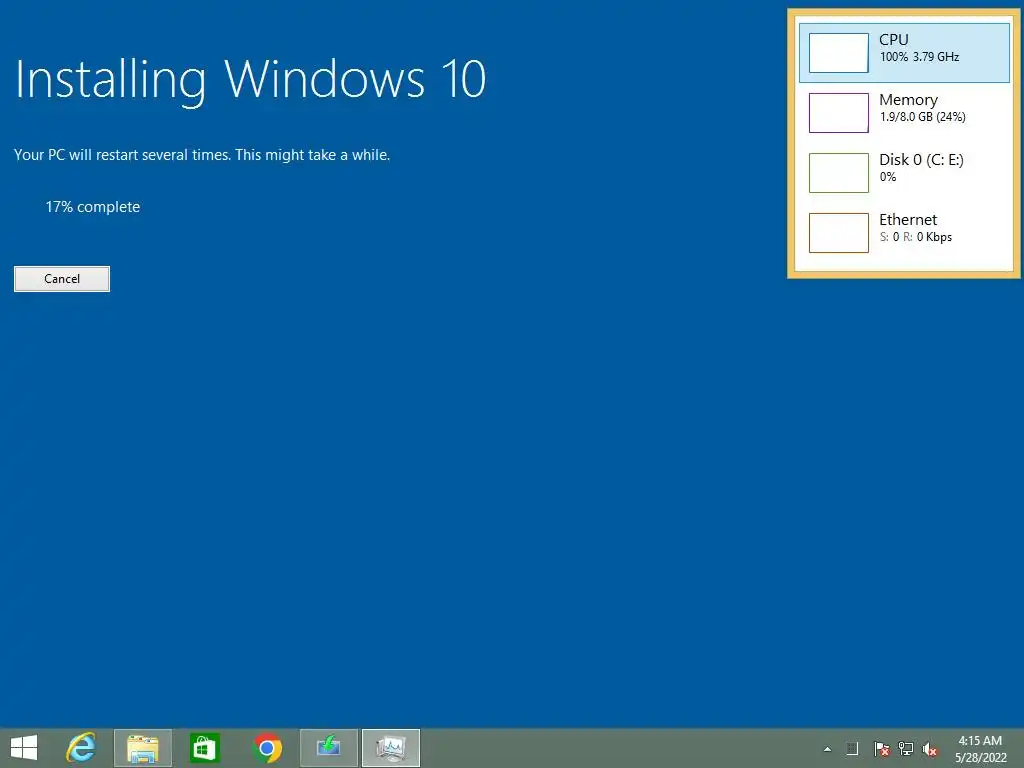Open File Explorer from taskbar

tap(143, 748)
